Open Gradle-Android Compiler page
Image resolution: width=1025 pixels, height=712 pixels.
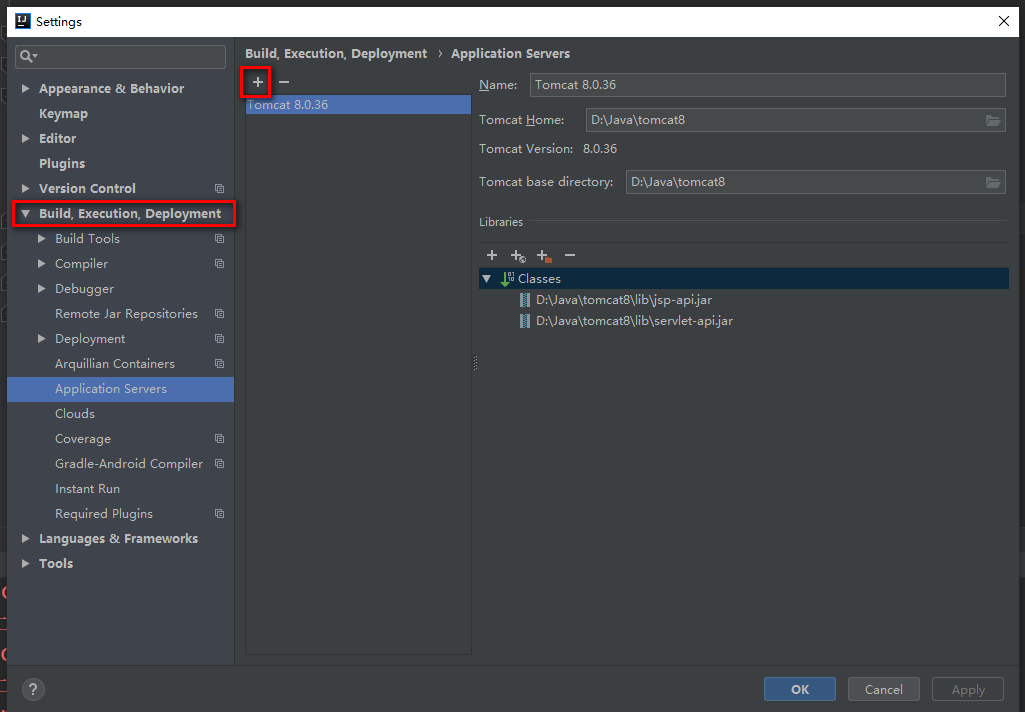(x=129, y=464)
